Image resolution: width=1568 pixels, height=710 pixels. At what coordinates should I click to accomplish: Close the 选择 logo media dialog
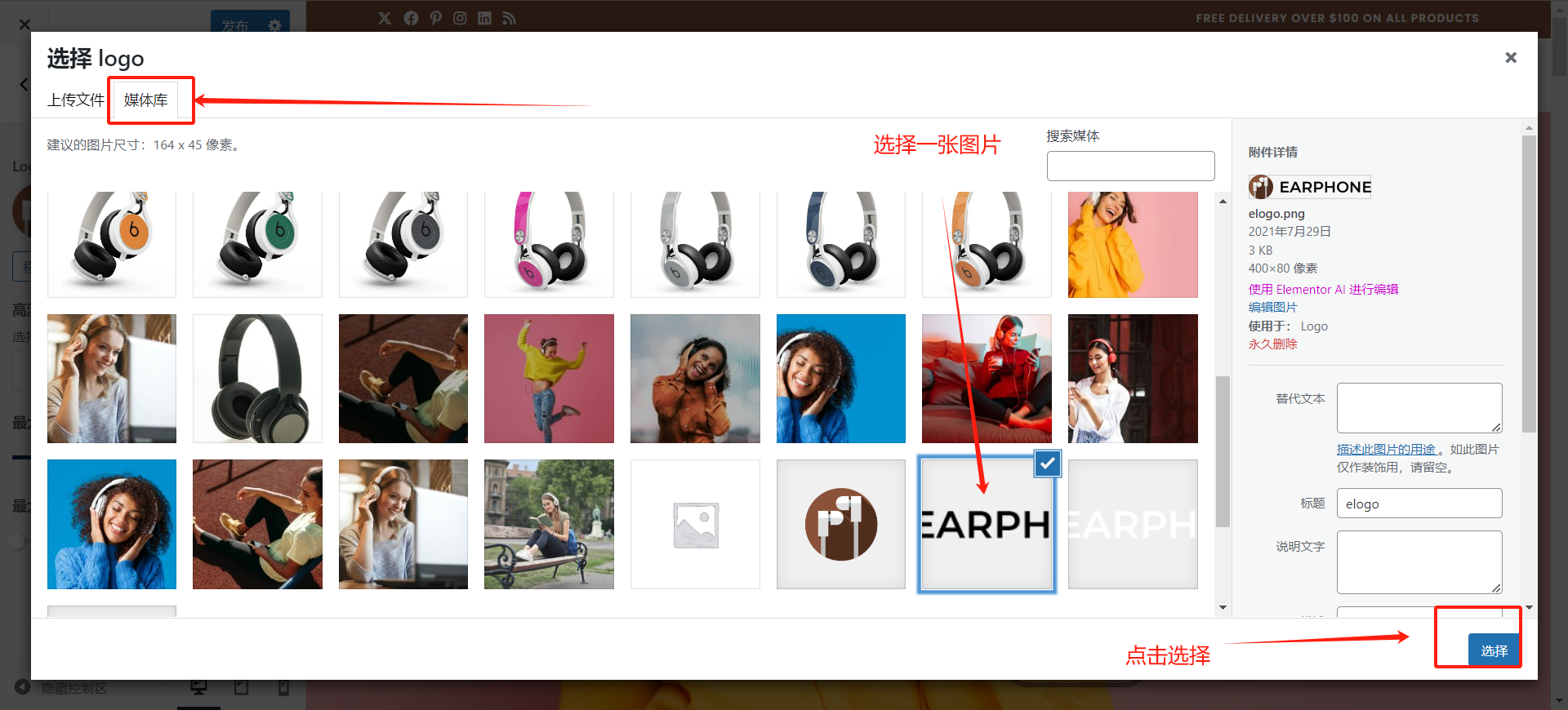(x=1511, y=57)
